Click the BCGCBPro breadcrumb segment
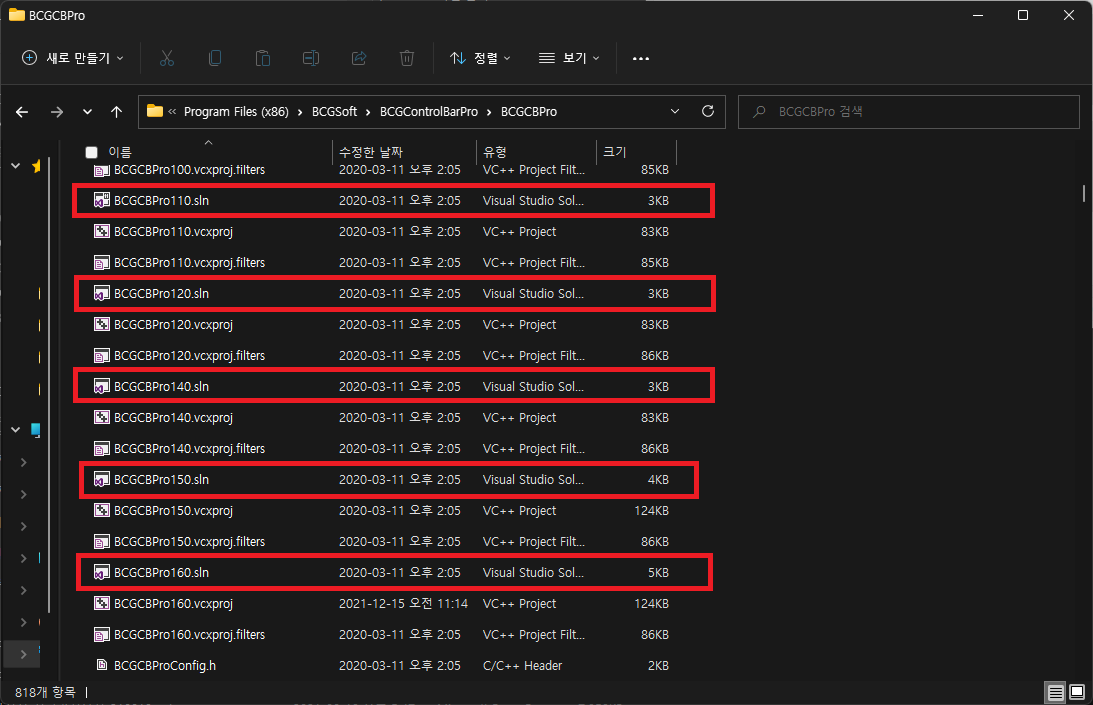Viewport: 1093px width, 705px height. [529, 112]
